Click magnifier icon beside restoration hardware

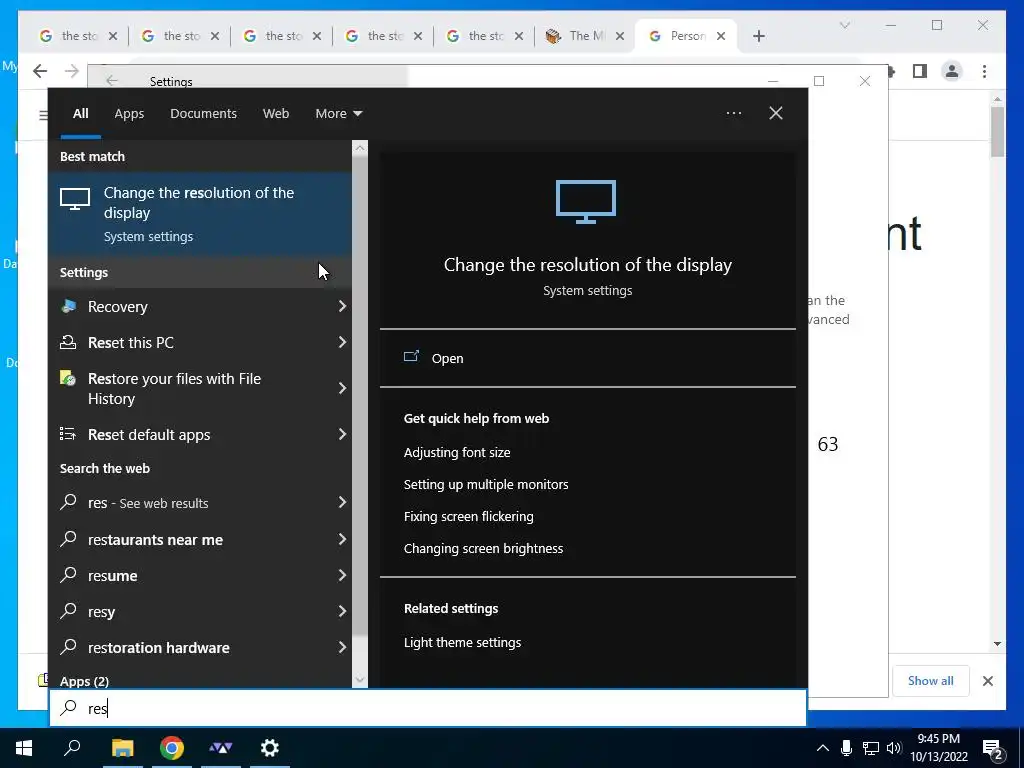69,647
